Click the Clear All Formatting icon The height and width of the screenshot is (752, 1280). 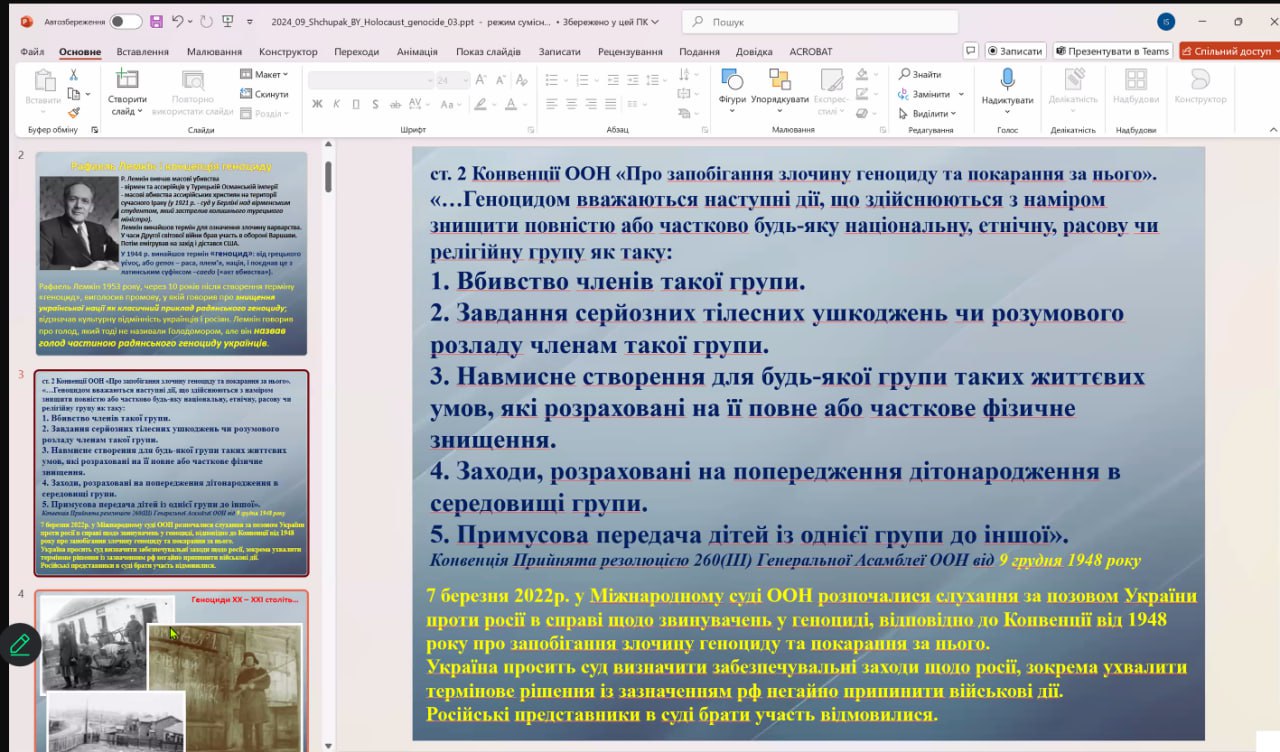pyautogui.click(x=522, y=80)
